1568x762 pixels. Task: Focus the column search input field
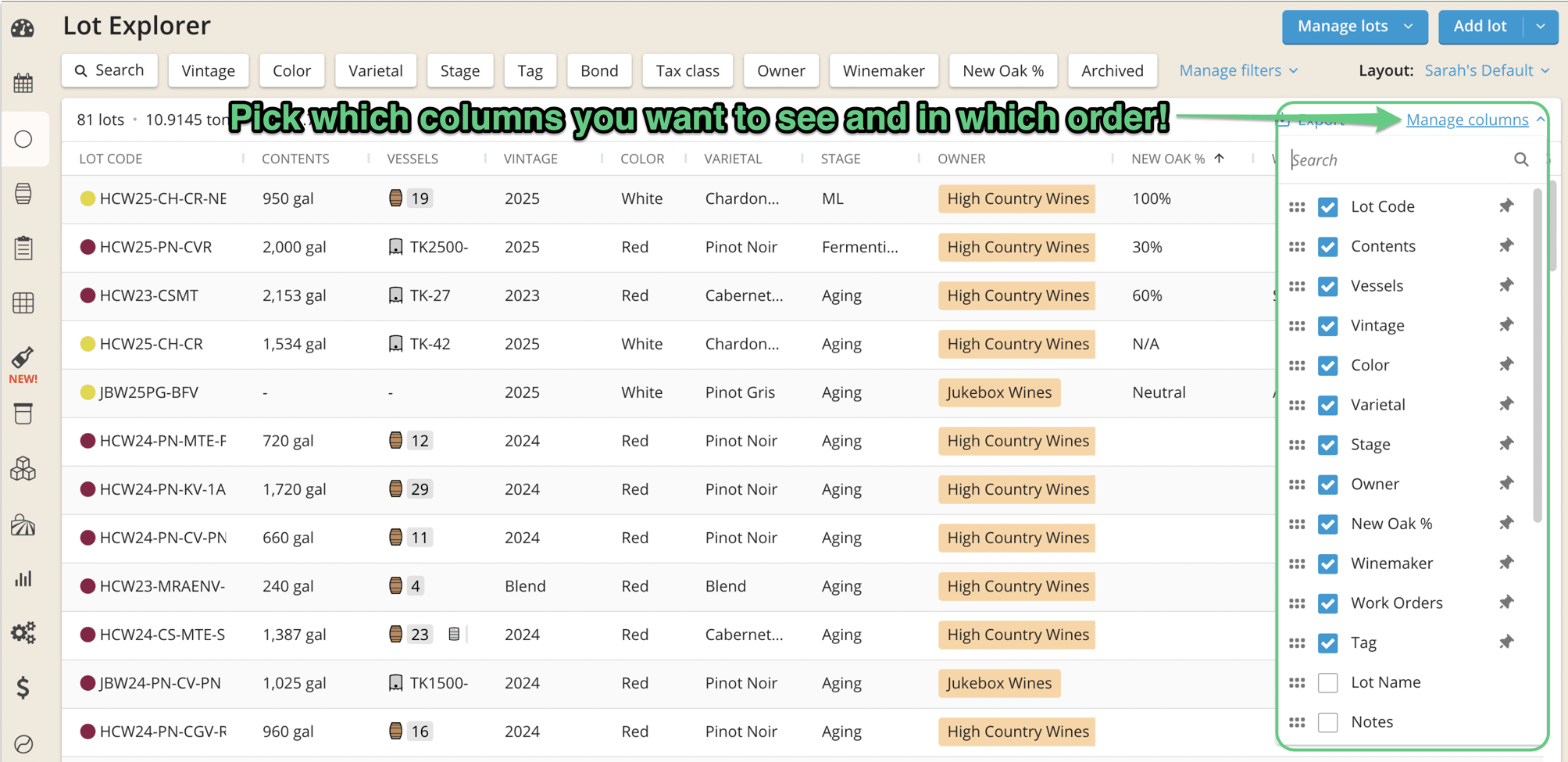1398,159
